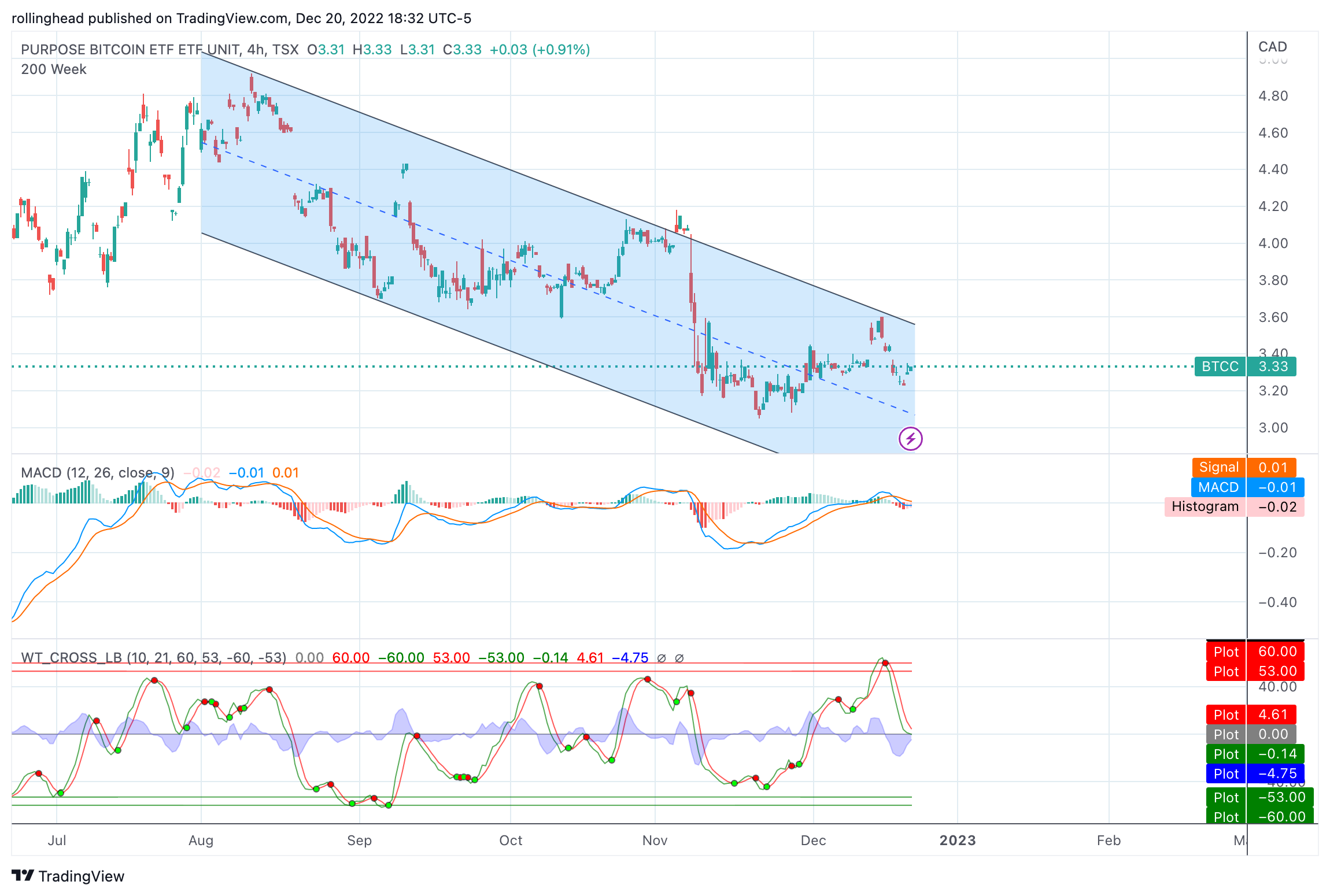Screen dimensions: 1330x896
Task: Click the 40.00 oscillator axis value
Action: pos(1277,687)
